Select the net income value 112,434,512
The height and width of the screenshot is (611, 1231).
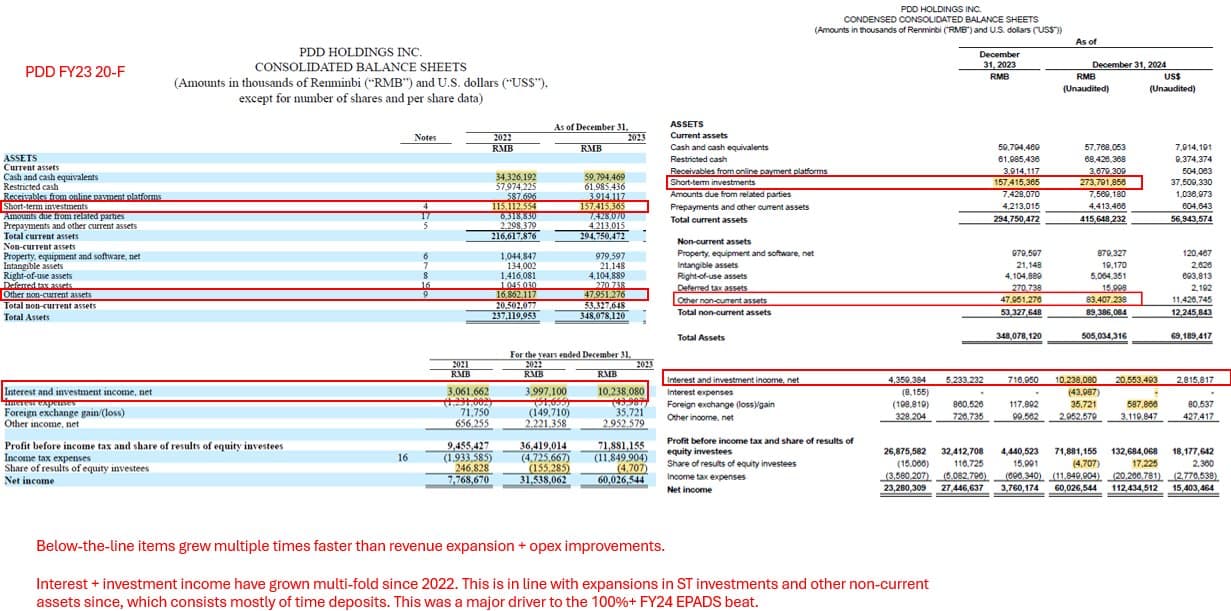click(x=1134, y=489)
